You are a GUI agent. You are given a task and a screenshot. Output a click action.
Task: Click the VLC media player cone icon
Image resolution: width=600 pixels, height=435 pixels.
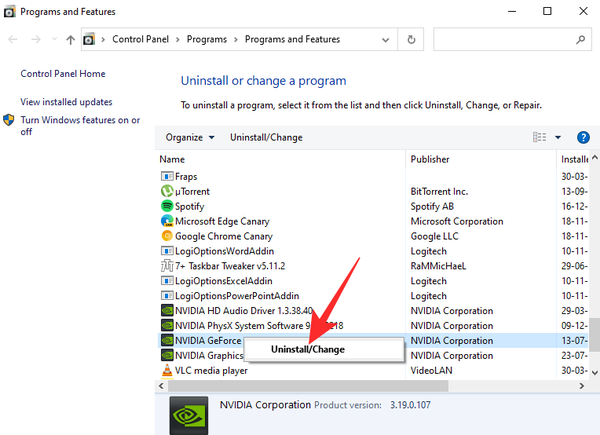coord(167,370)
